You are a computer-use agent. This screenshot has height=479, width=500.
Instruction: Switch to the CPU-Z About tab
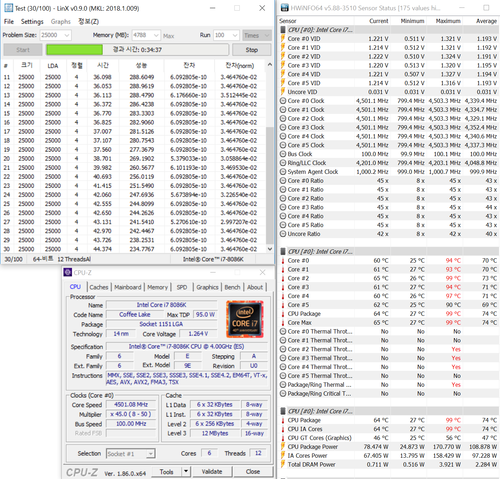coord(255,287)
